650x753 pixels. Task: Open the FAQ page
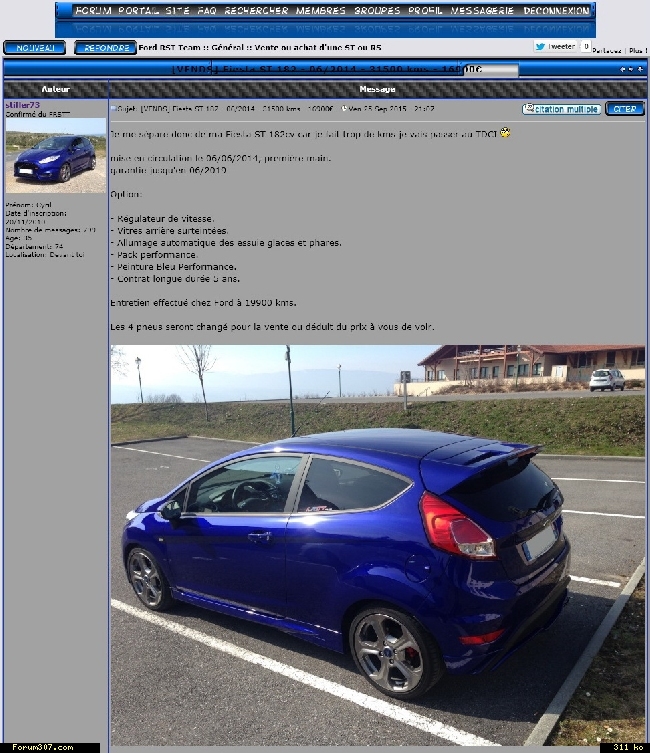pyautogui.click(x=207, y=10)
